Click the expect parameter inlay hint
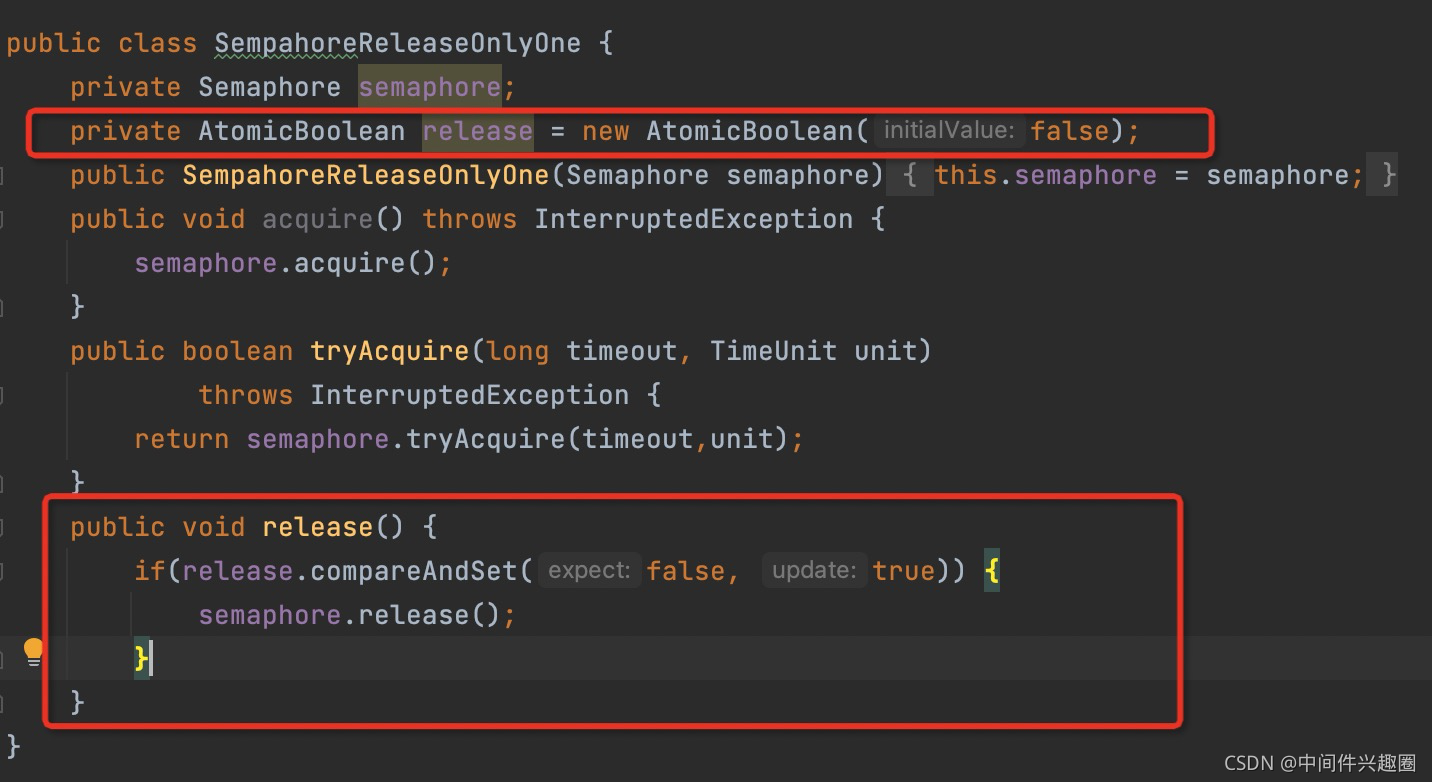Screen dimensions: 1432x782 [590, 571]
